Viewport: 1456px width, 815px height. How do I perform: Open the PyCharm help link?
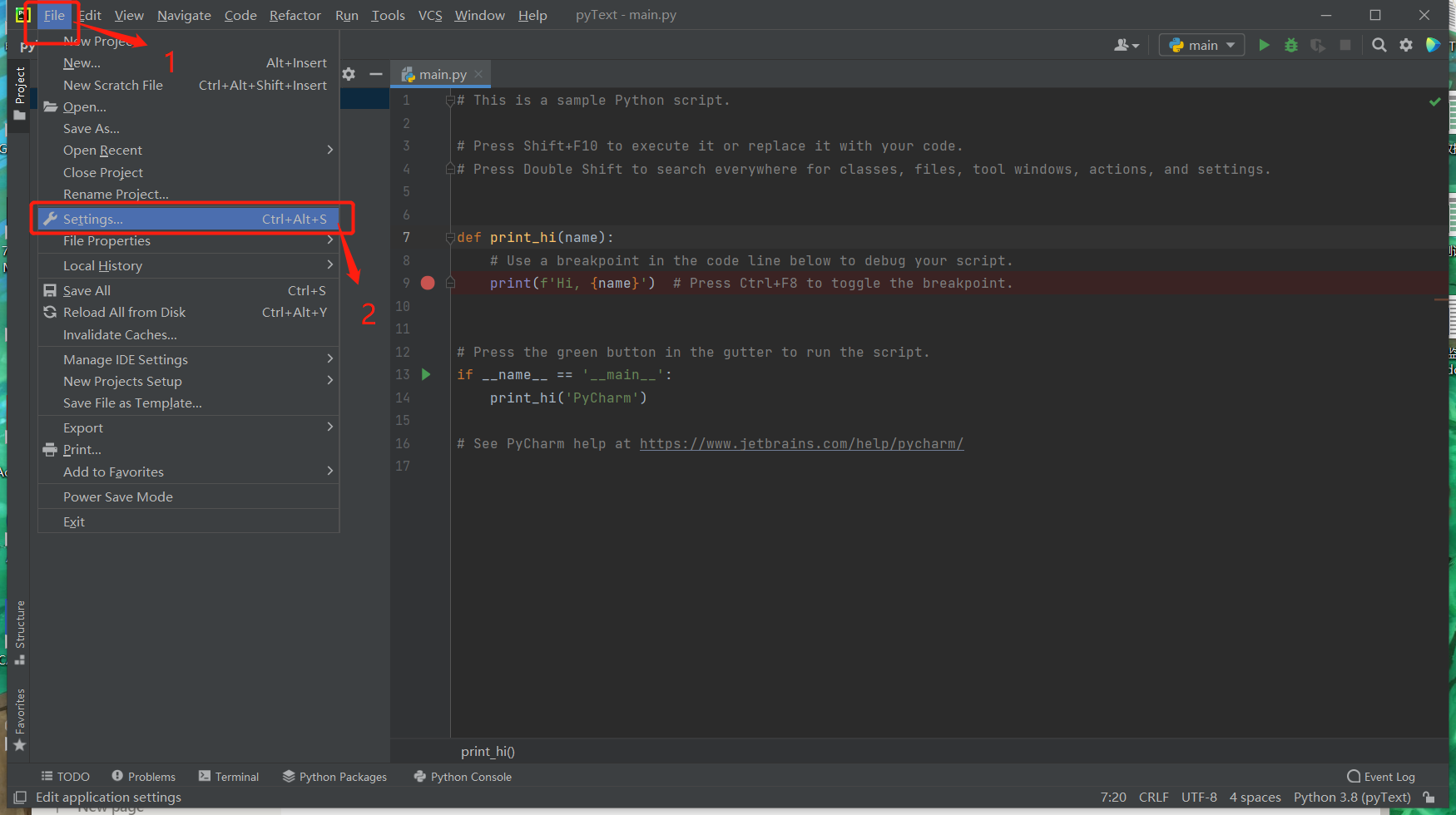coord(800,443)
